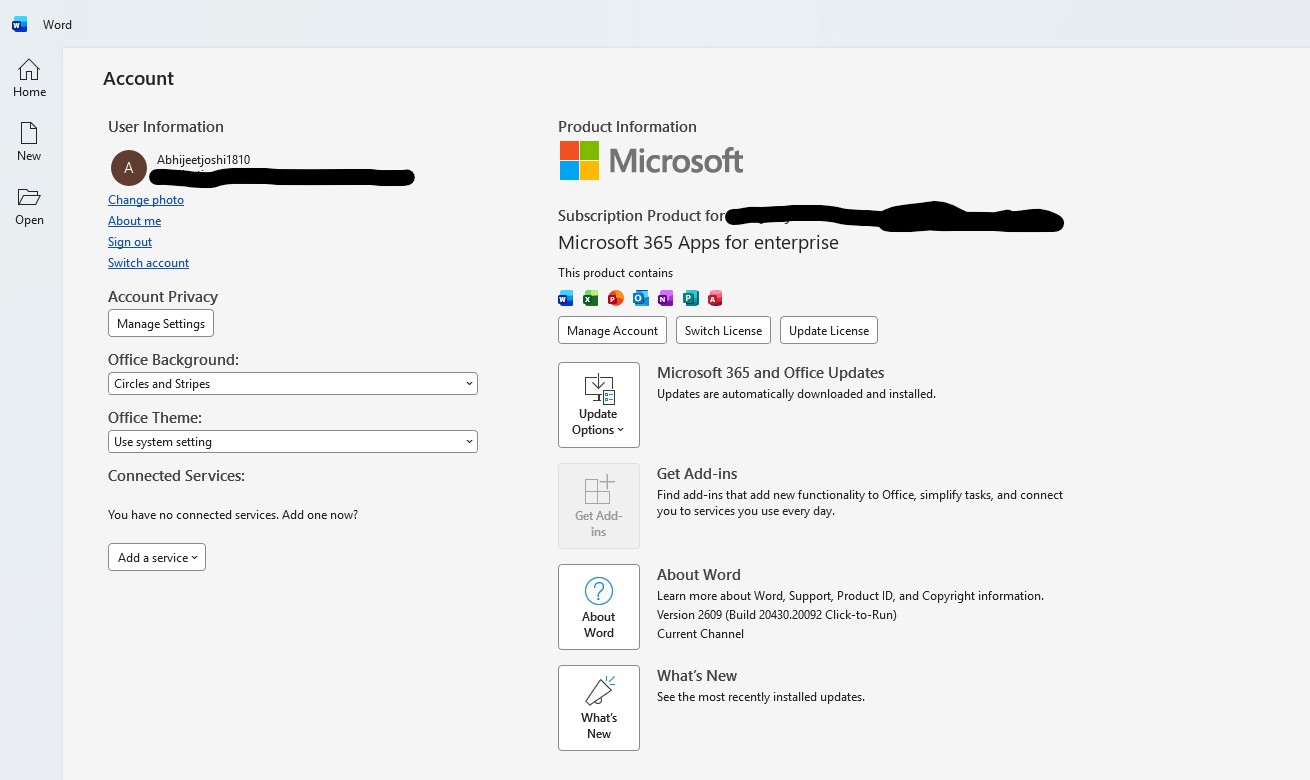
Task: Click the Manage Settings button
Action: (x=161, y=324)
